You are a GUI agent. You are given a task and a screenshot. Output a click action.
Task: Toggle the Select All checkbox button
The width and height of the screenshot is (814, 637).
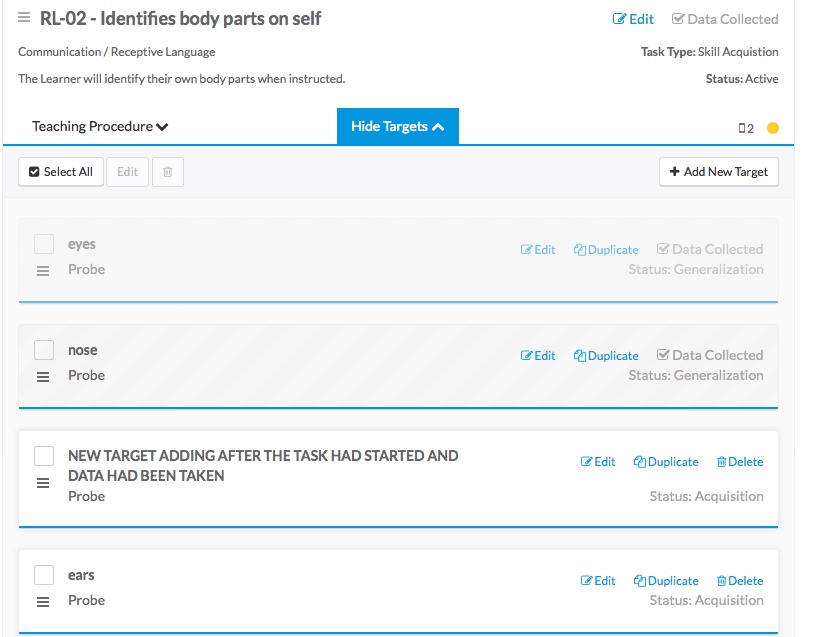61,172
